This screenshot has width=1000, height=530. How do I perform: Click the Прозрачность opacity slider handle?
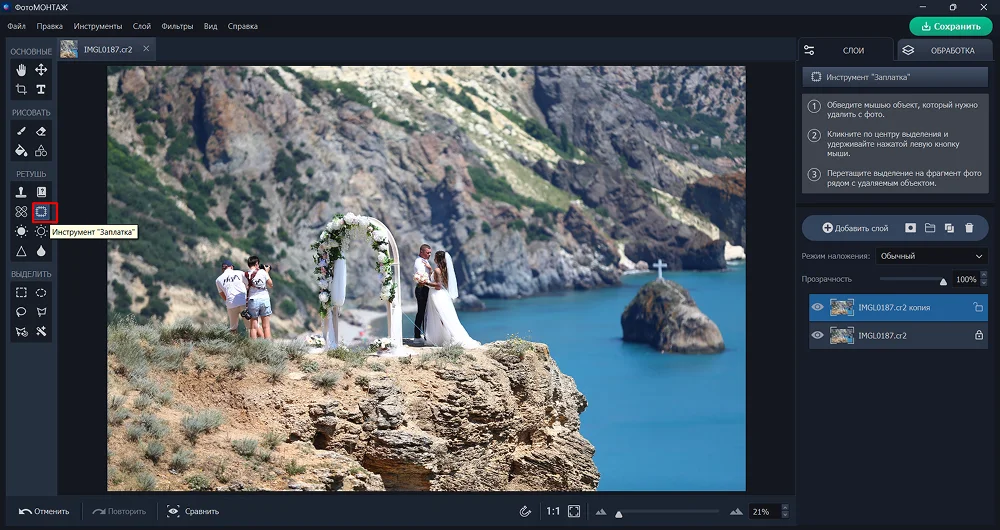click(943, 281)
